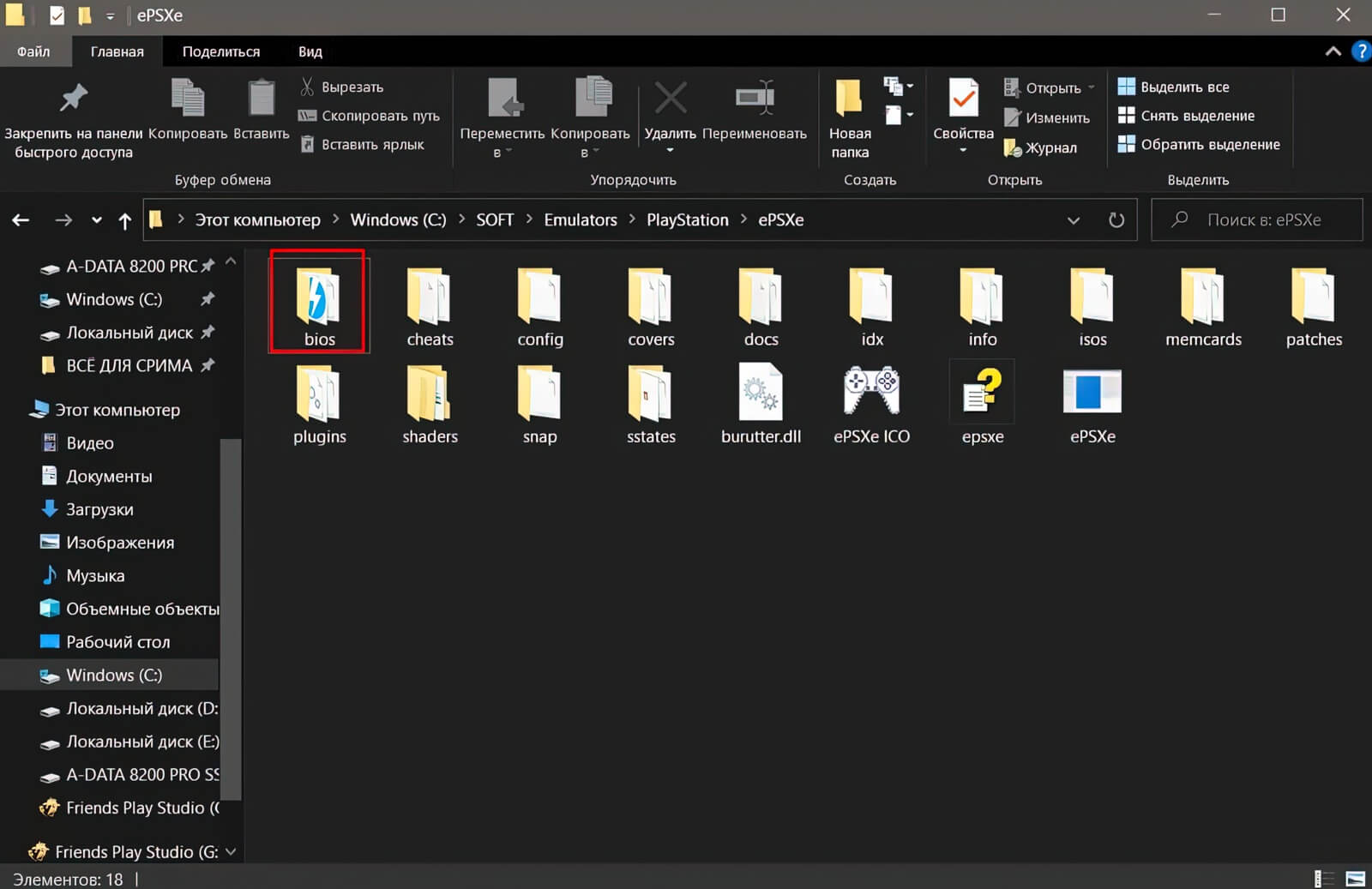The image size is (1372, 889).
Task: Open the idx folder
Action: 872,307
